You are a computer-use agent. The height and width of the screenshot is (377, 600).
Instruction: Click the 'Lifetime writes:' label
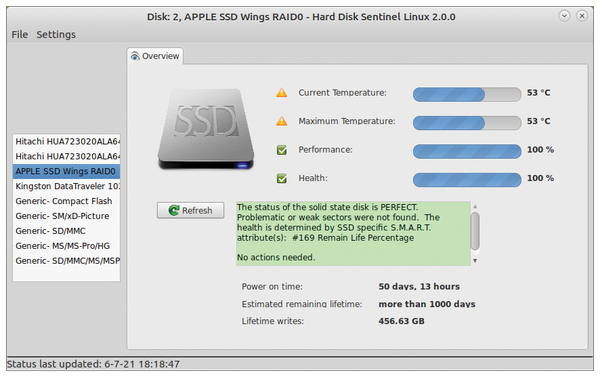pos(272,321)
